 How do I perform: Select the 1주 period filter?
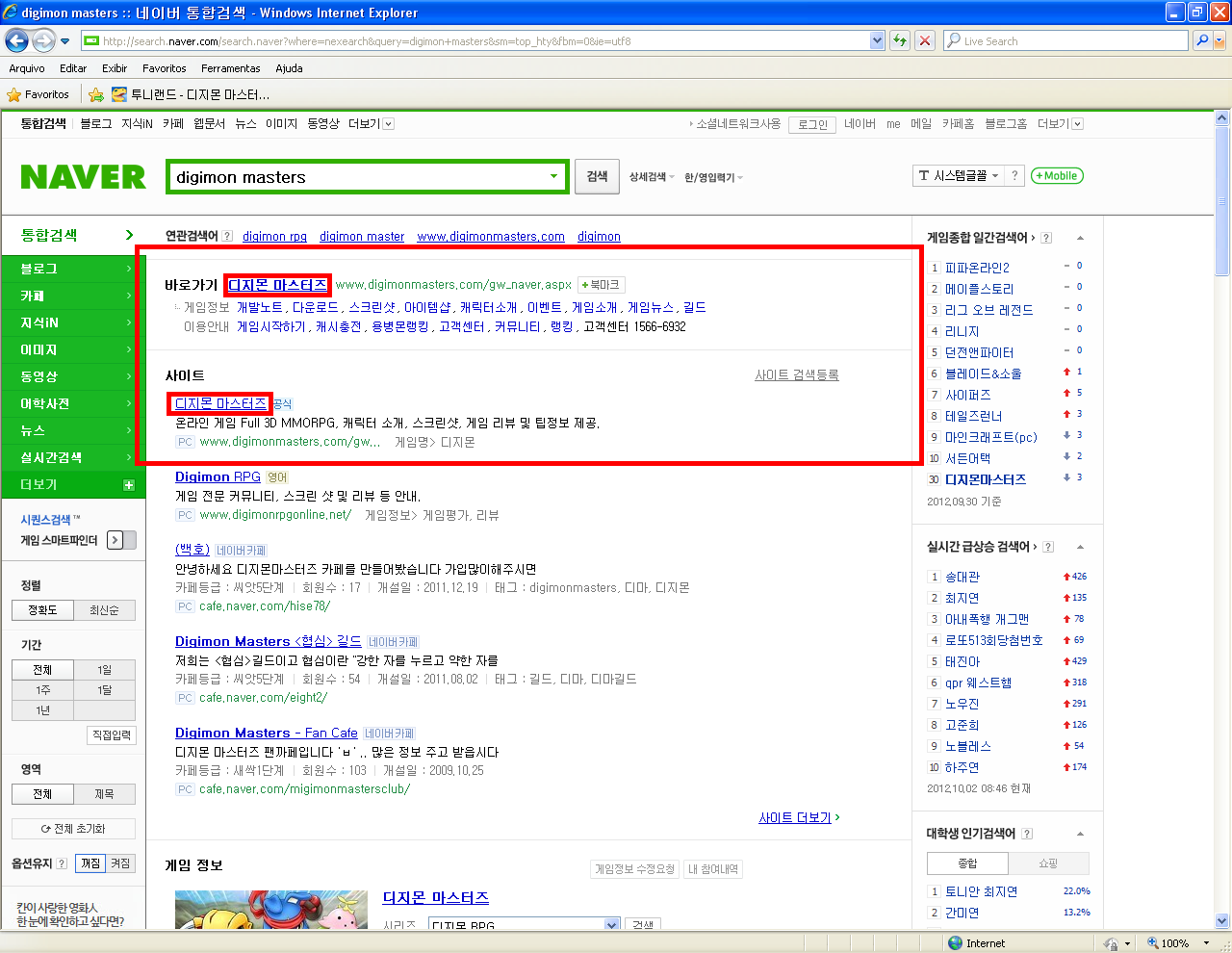coord(42,690)
